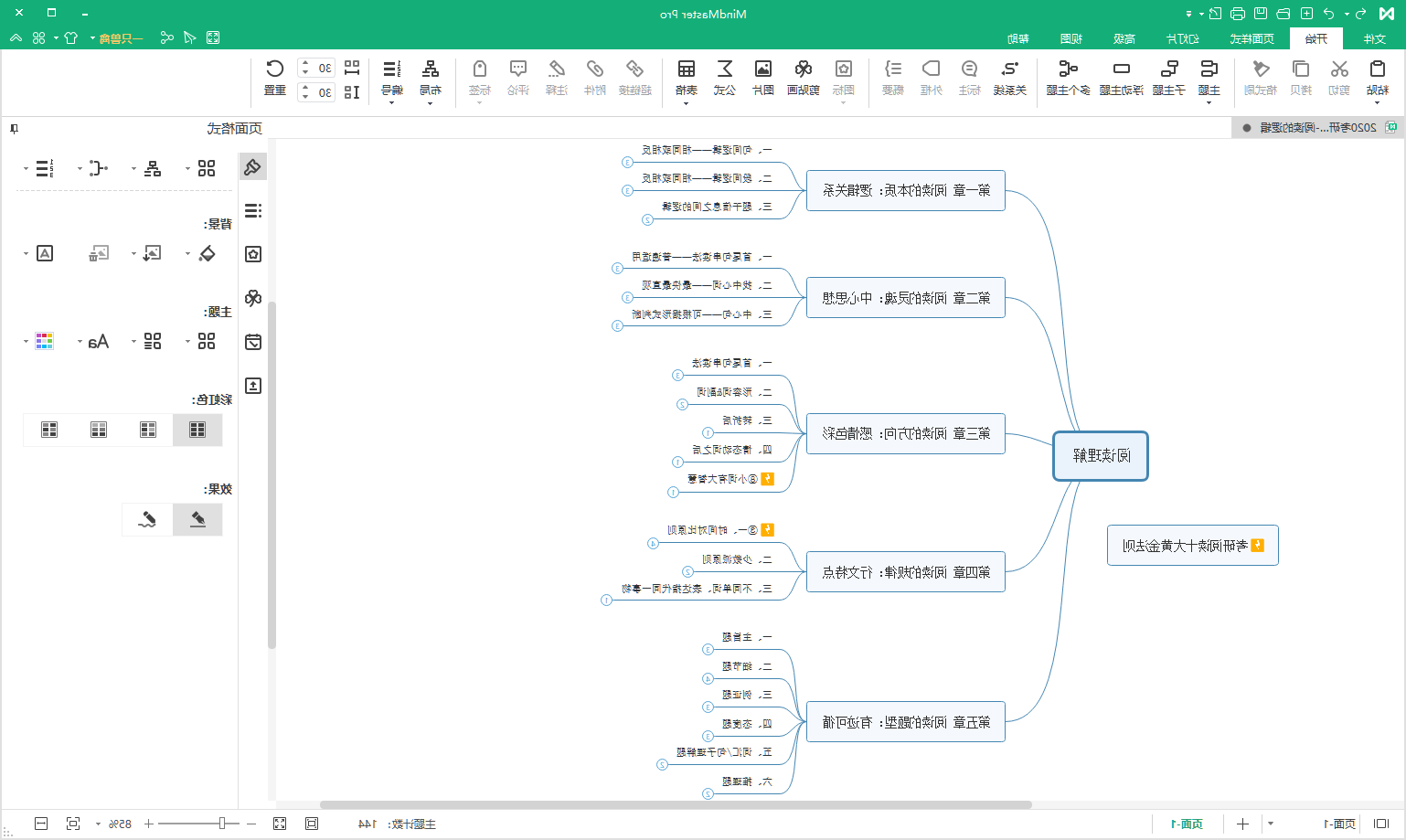Select the node 第三章 阅读的方向:感情色彩
The image size is (1406, 840).
click(906, 433)
